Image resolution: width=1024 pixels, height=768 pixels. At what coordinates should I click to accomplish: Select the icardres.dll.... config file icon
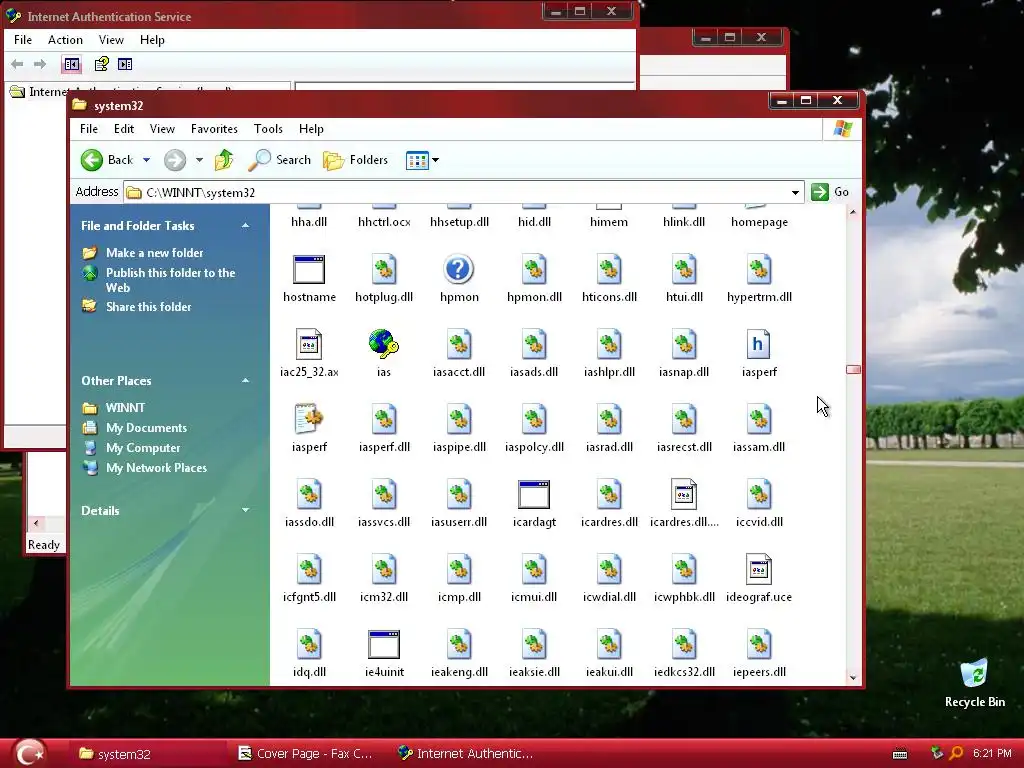coord(684,494)
